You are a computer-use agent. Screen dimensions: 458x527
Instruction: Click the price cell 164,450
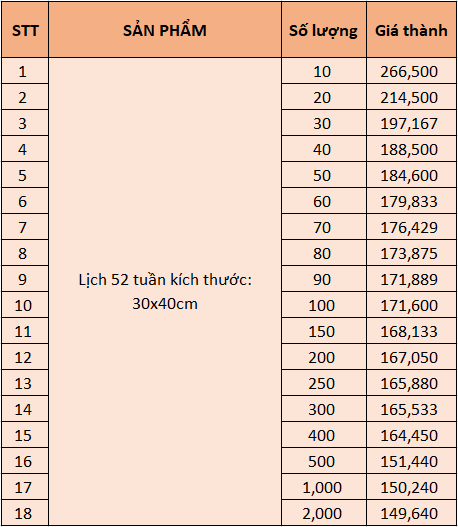(x=411, y=435)
